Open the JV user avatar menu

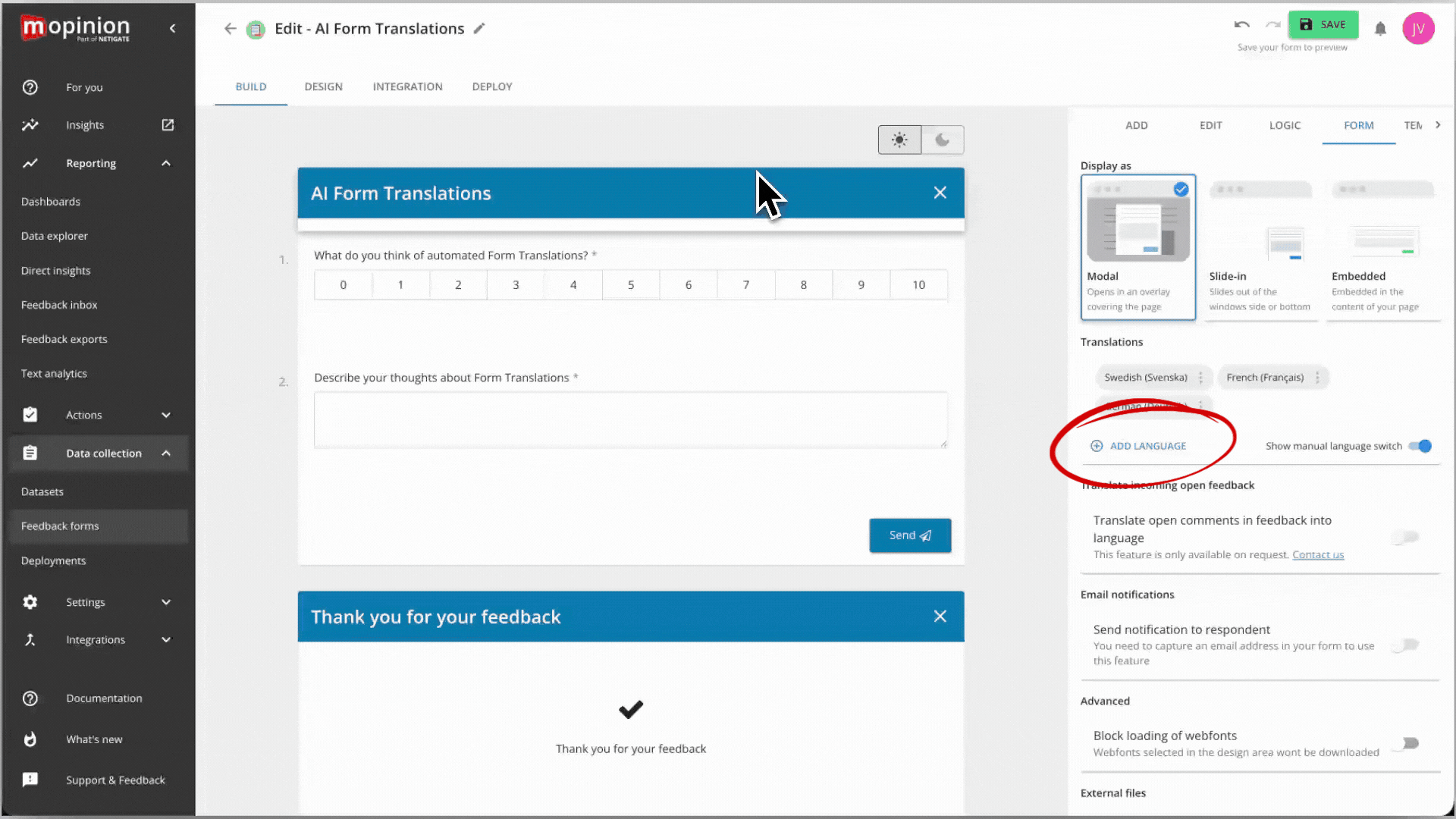[x=1418, y=29]
